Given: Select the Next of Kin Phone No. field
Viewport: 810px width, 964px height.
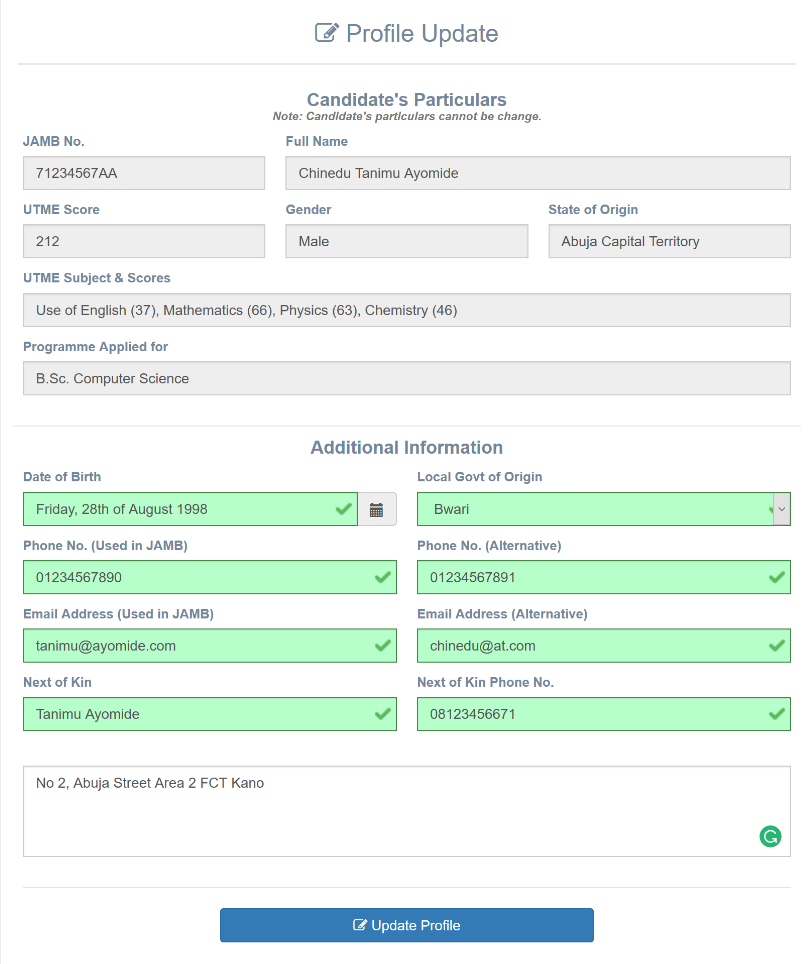Looking at the screenshot, I should [x=590, y=714].
